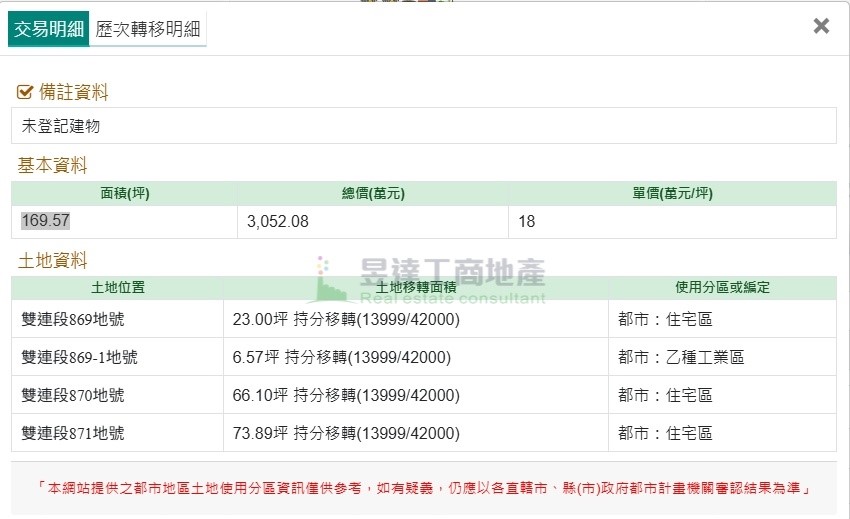Viewport: 850px width, 519px height.
Task: Select the highlighted 169.57 area value
Action: [x=46, y=221]
